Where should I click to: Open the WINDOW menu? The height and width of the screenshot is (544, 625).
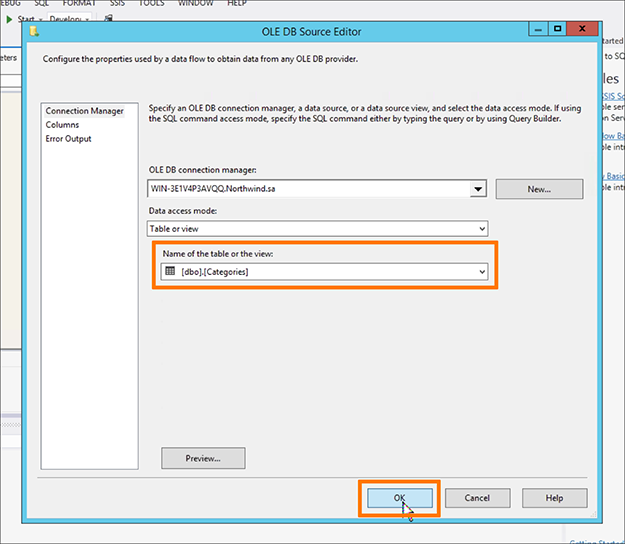tap(195, 3)
